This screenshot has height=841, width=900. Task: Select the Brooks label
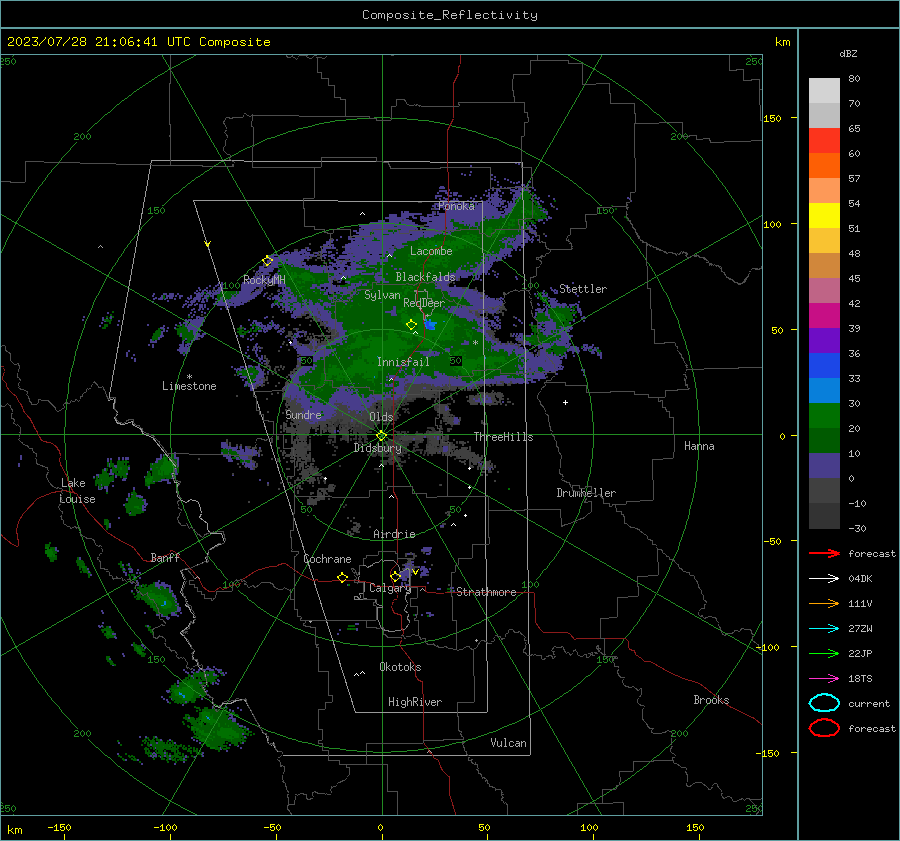(711, 700)
